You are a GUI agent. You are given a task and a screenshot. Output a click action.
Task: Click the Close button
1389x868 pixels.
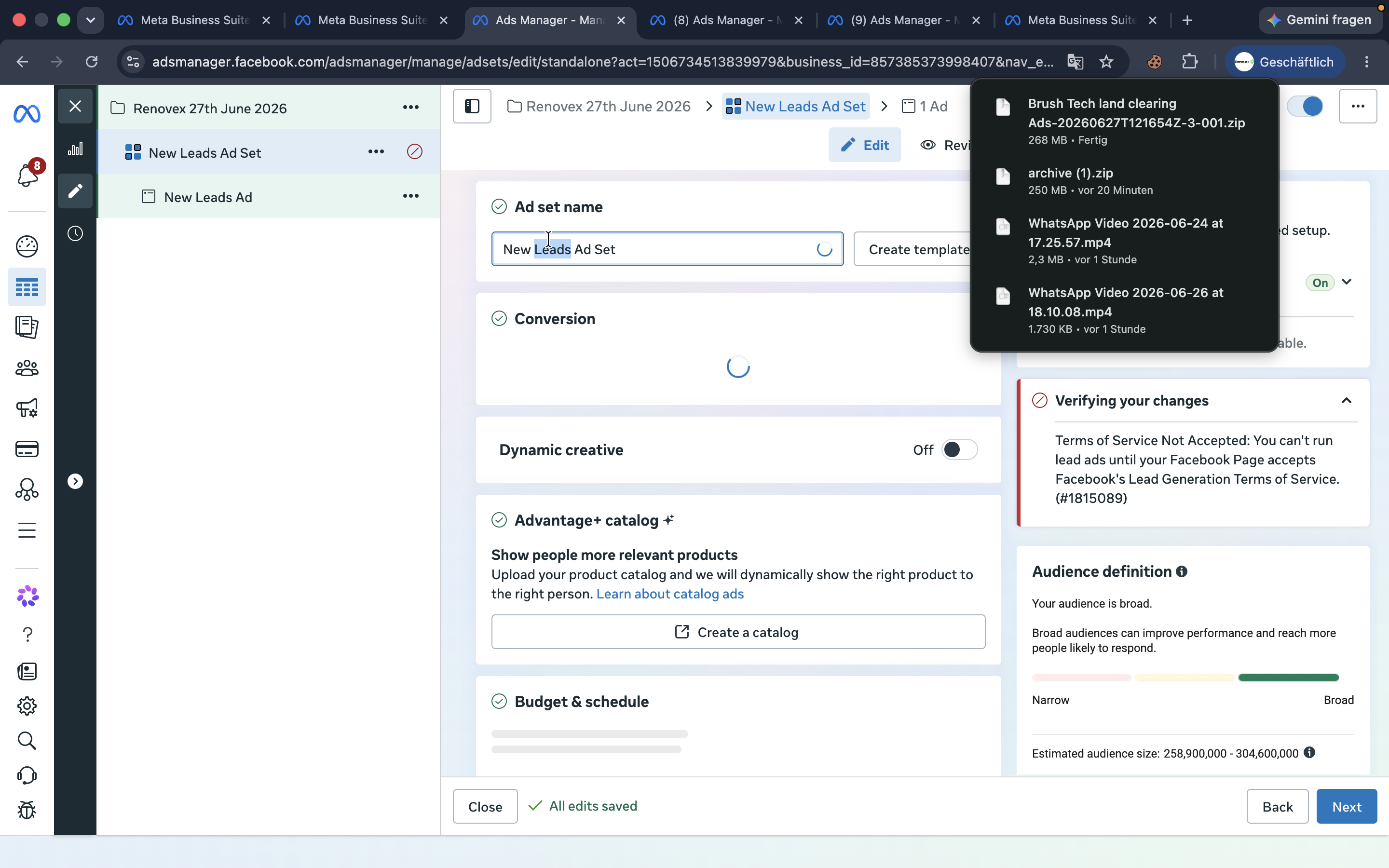[x=485, y=807]
